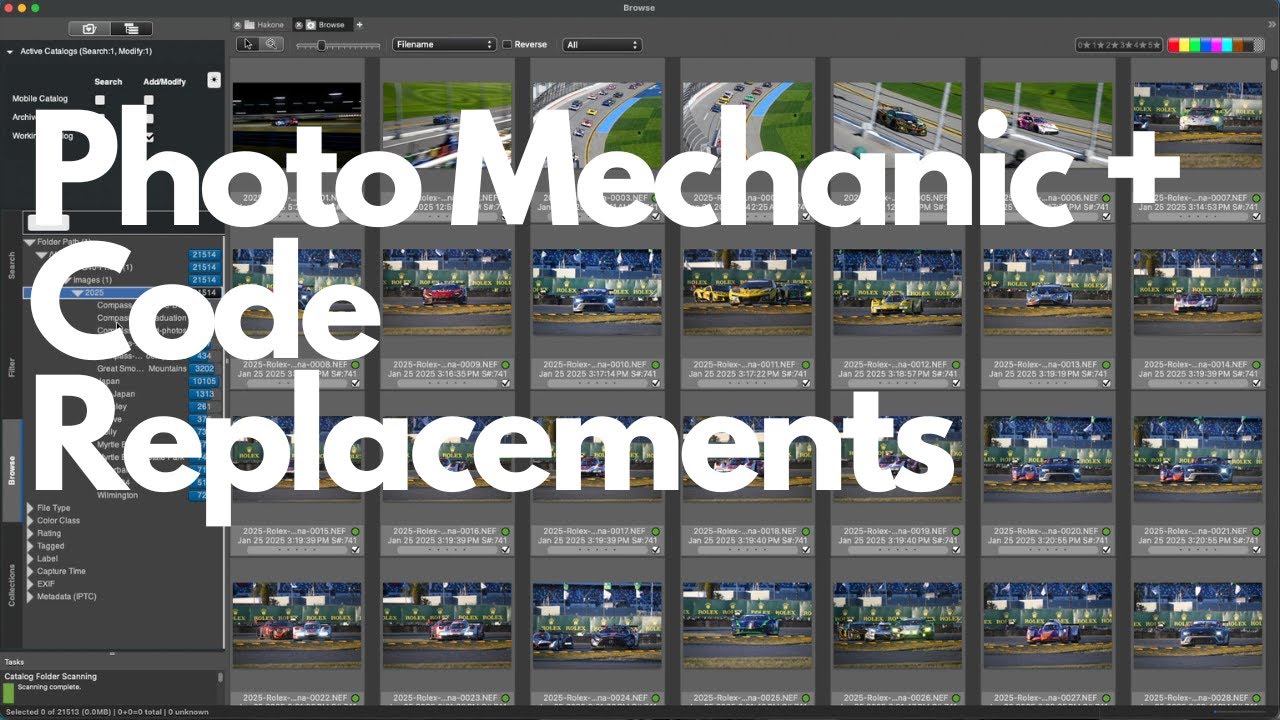Screen dimensions: 1280x720
Task: Click the 3202 count badge
Action: tap(203, 369)
